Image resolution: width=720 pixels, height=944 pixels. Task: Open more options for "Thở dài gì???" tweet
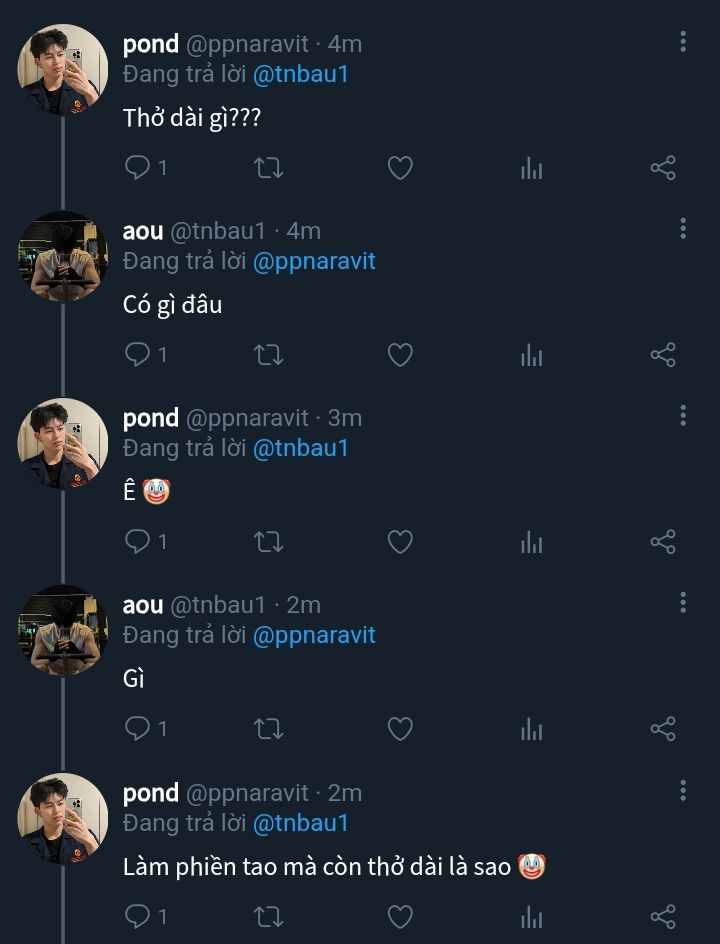coord(683,42)
